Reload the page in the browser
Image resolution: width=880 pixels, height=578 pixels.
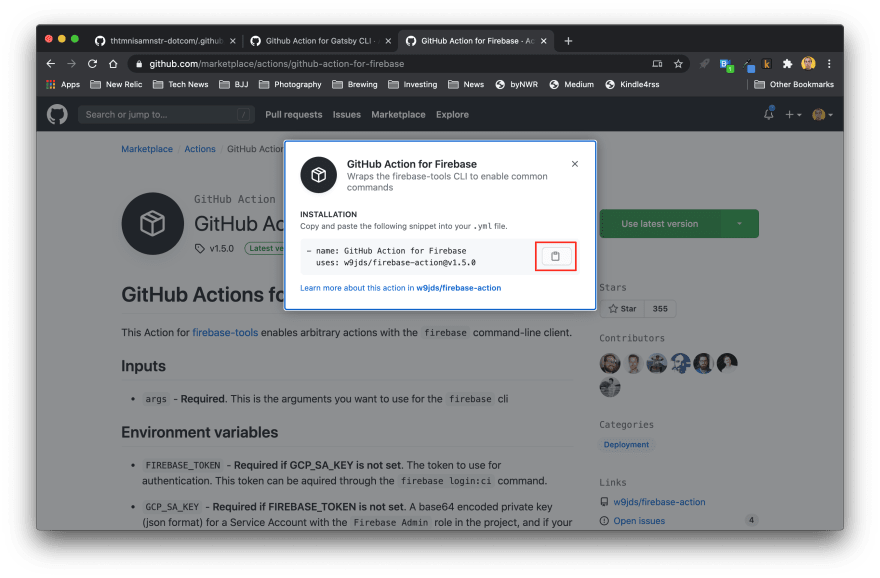point(91,63)
